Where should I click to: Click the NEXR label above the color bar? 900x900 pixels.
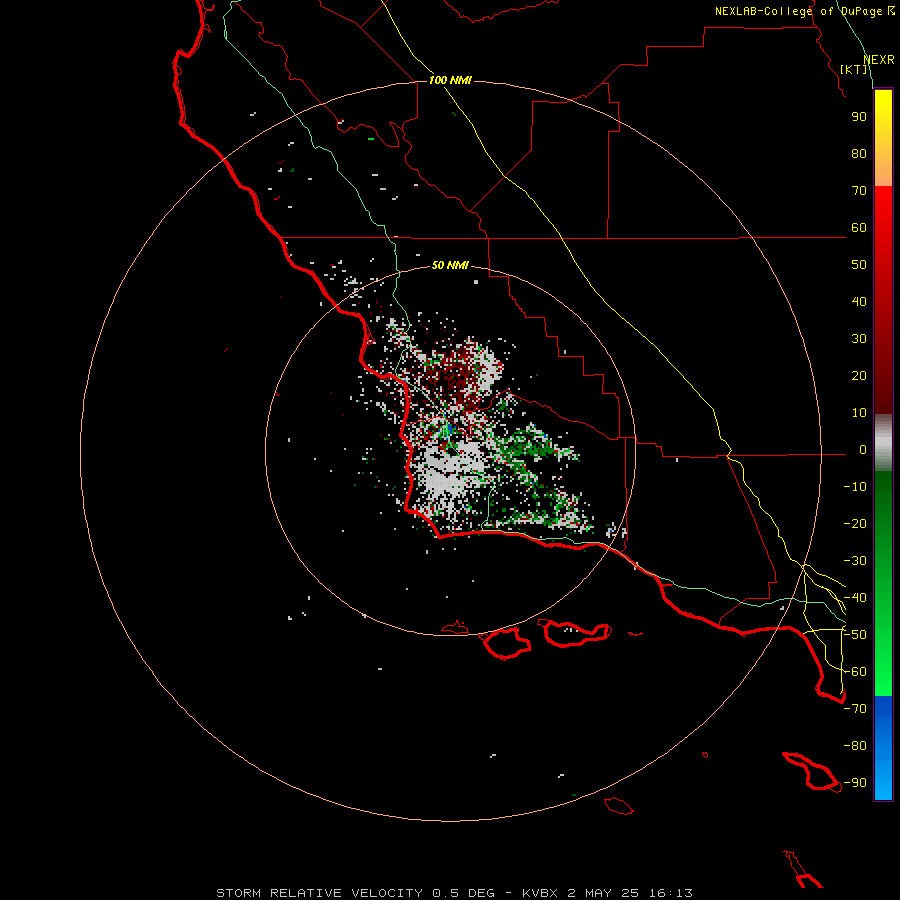pos(879,60)
